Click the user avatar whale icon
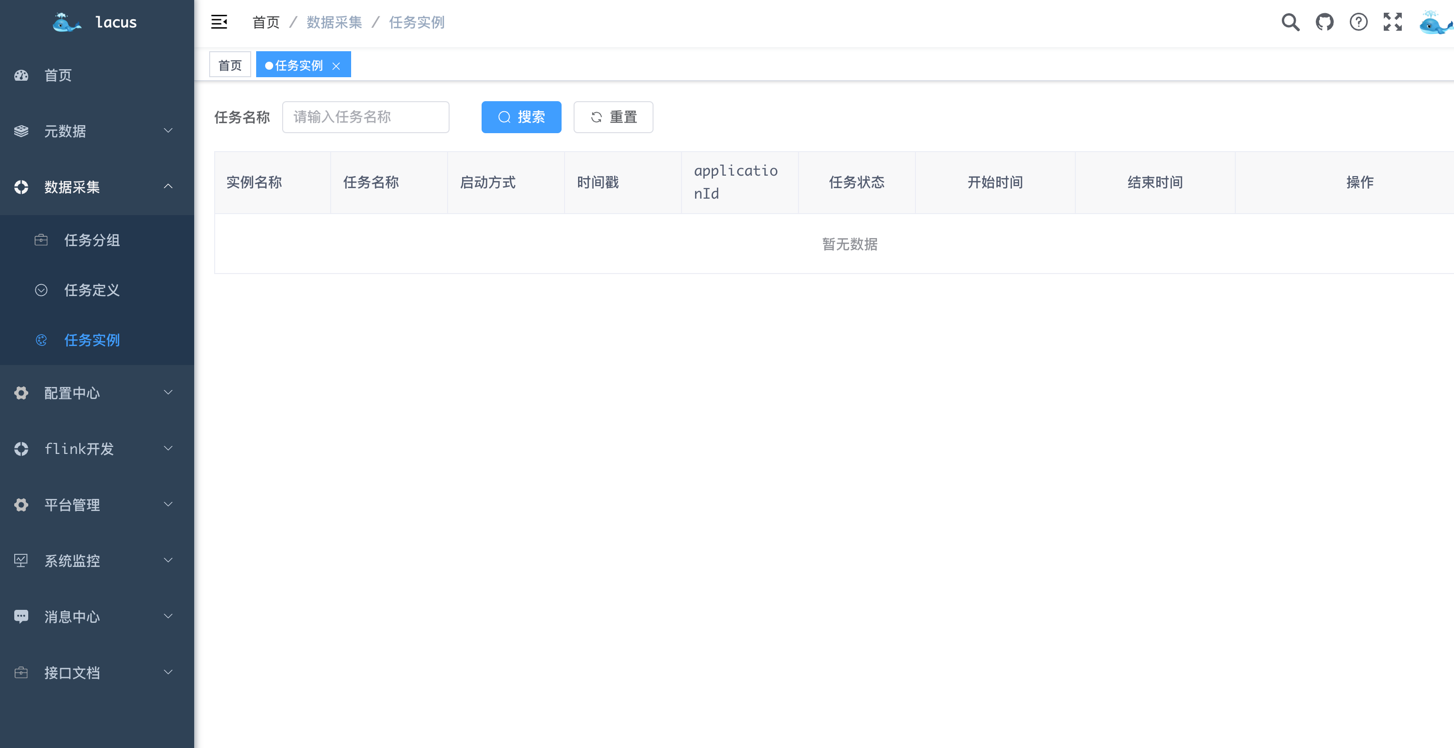This screenshot has height=748, width=1454. (1436, 22)
